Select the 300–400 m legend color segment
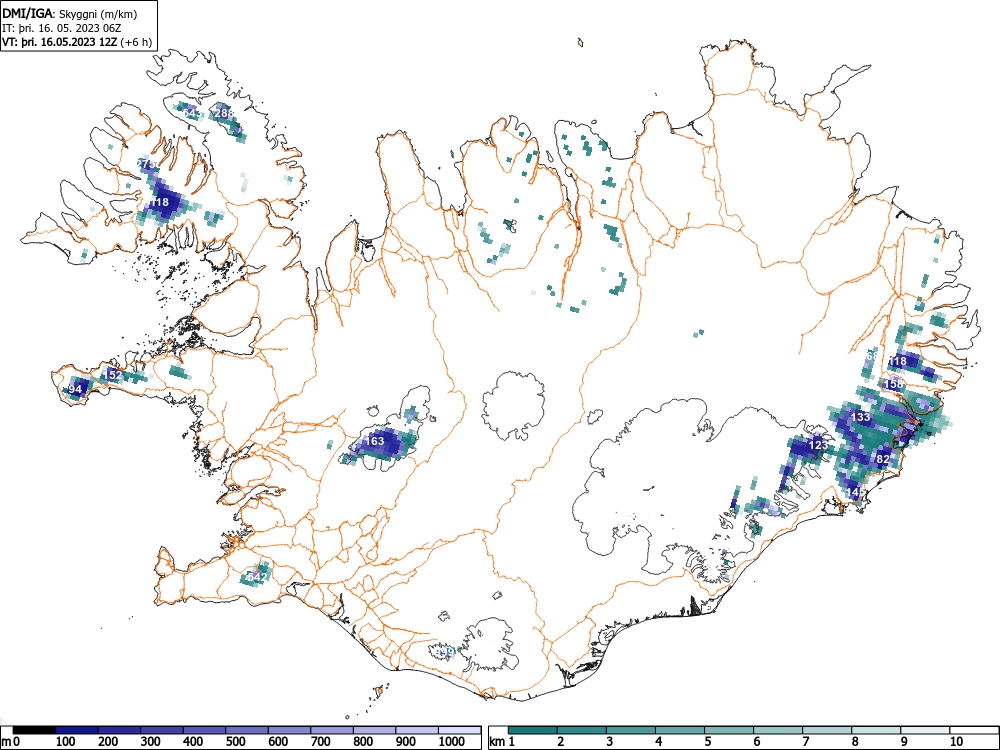This screenshot has height=750, width=1000. (x=162, y=730)
